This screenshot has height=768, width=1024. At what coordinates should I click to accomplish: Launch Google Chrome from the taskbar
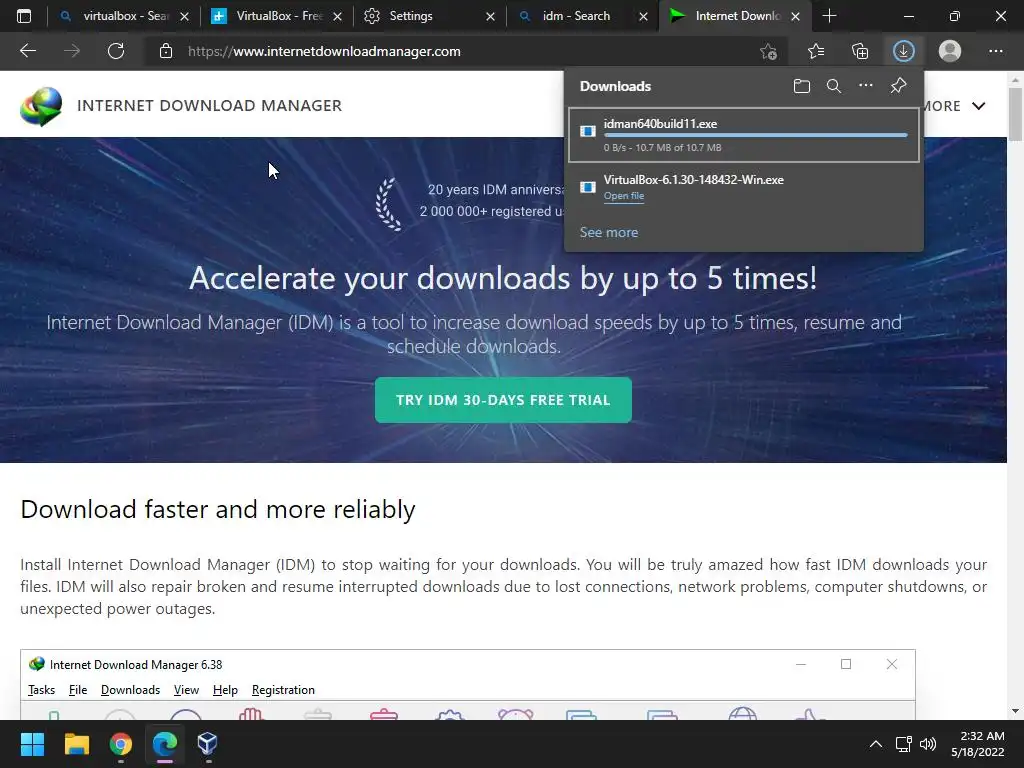tap(120, 744)
